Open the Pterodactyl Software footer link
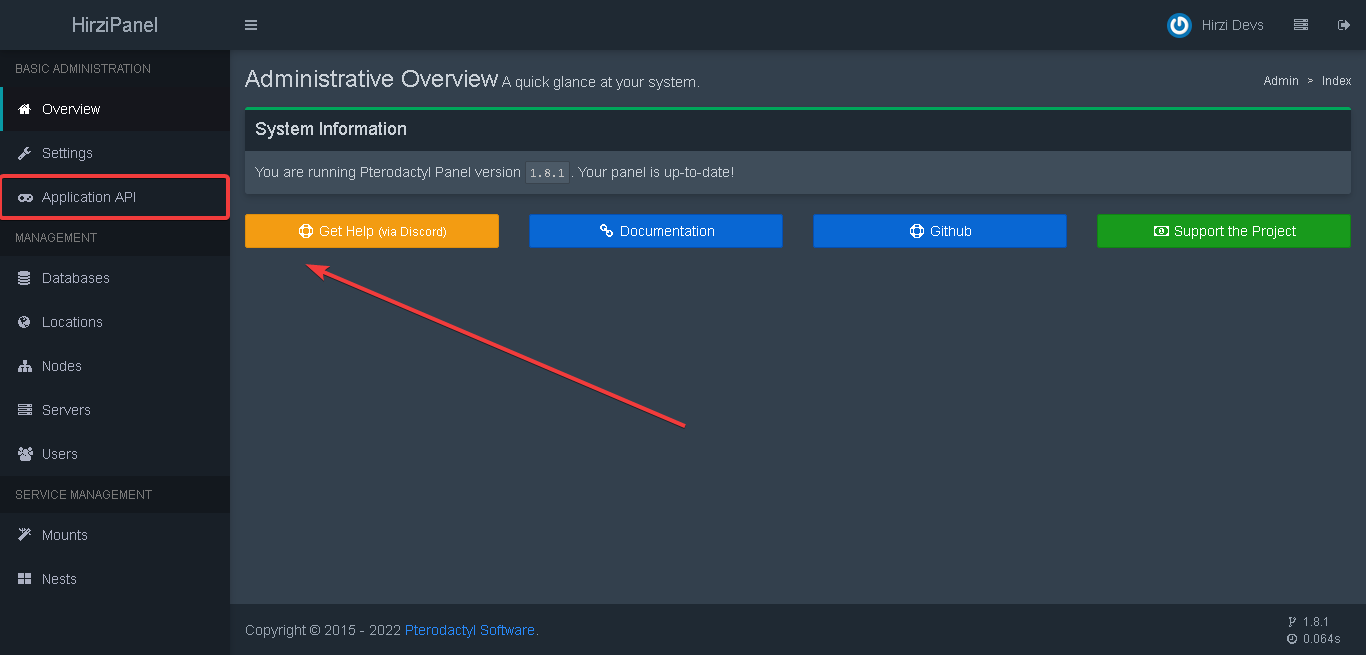Screen dimensions: 1366x655 point(469,630)
